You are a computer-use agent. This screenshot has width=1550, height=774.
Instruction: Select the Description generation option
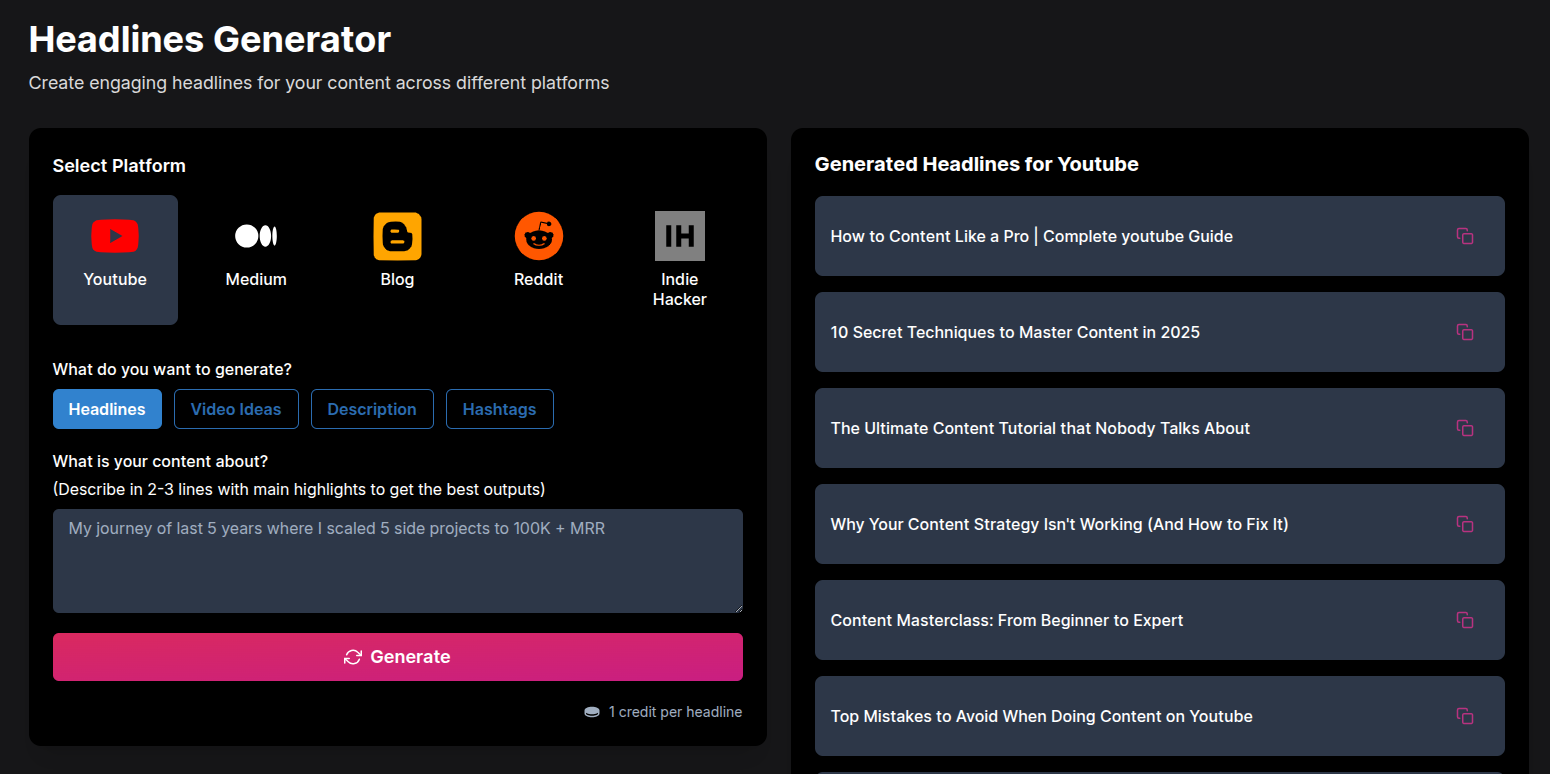click(372, 409)
